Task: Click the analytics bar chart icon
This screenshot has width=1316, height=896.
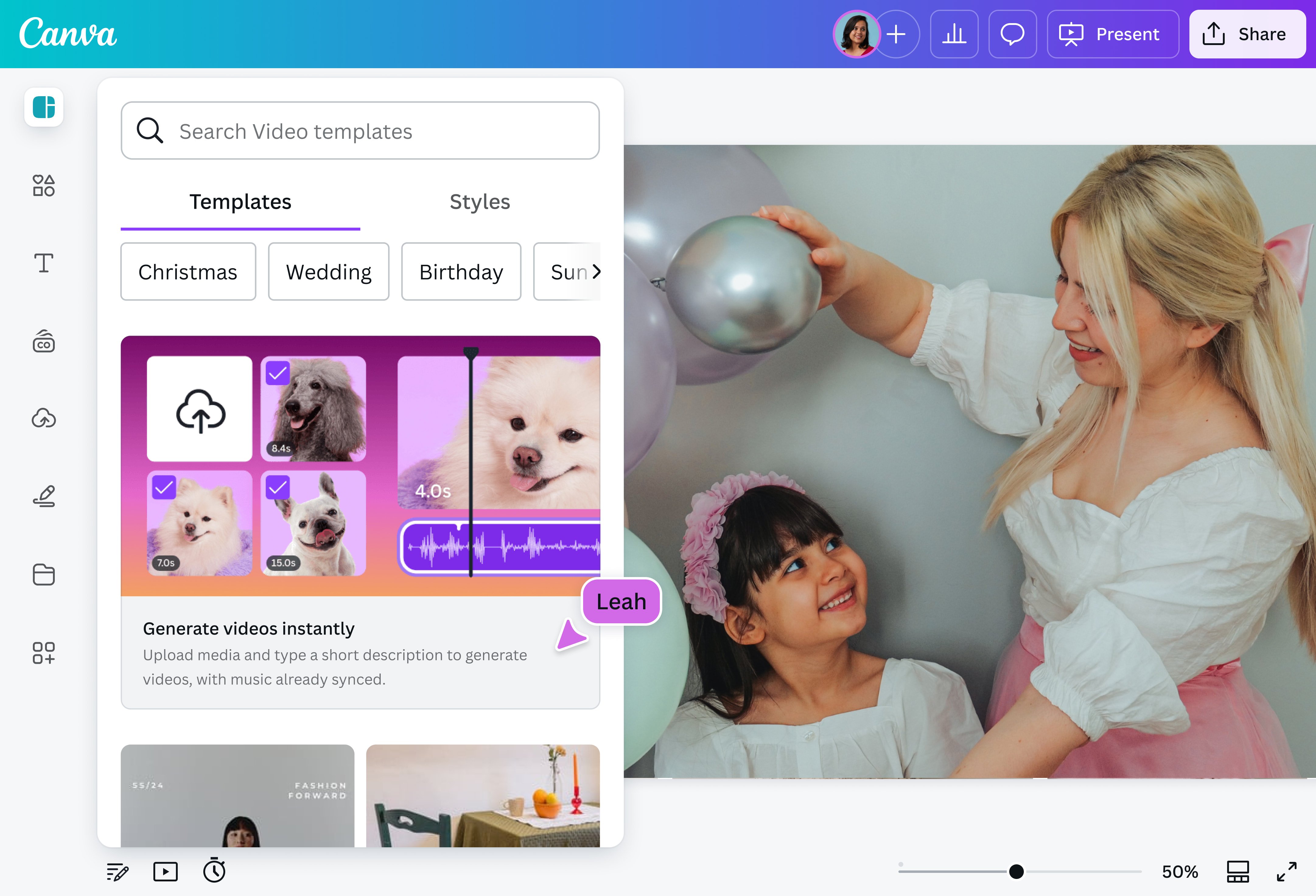Action: pyautogui.click(x=954, y=34)
